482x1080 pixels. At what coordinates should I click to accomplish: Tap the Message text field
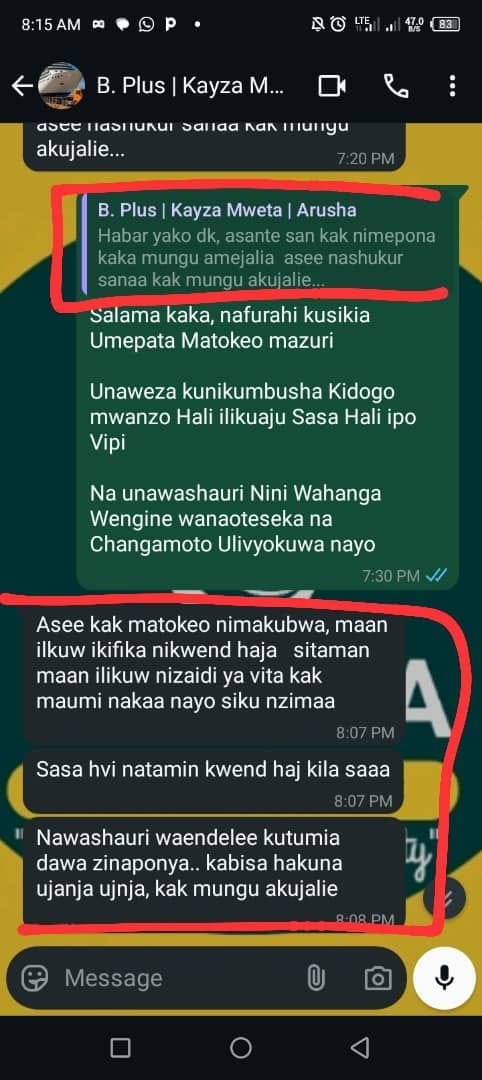pyautogui.click(x=176, y=978)
